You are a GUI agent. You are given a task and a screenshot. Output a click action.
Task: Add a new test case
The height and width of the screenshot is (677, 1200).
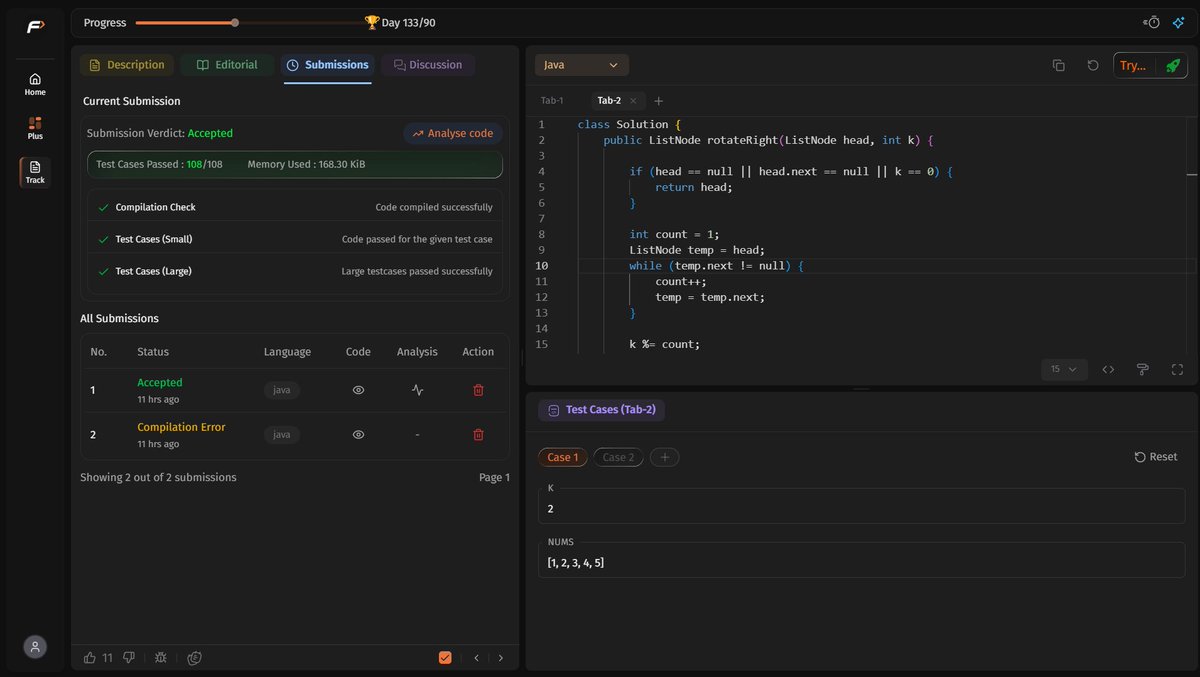pos(664,457)
